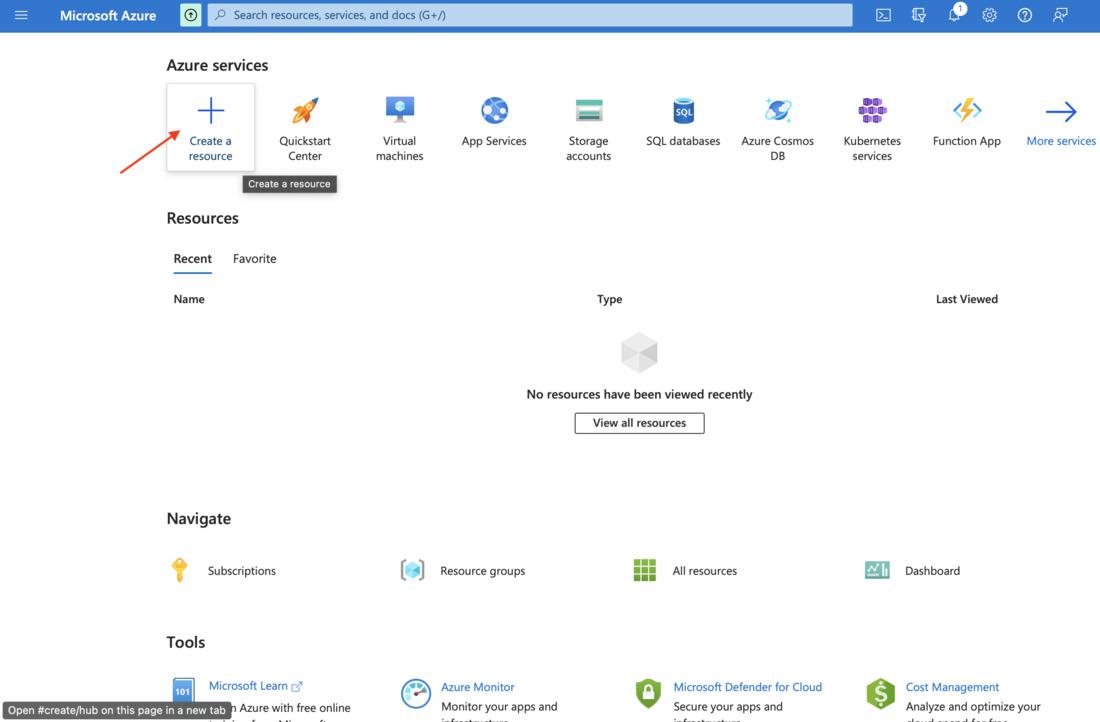The width and height of the screenshot is (1100, 722).
Task: Click View all resources button
Action: [639, 423]
